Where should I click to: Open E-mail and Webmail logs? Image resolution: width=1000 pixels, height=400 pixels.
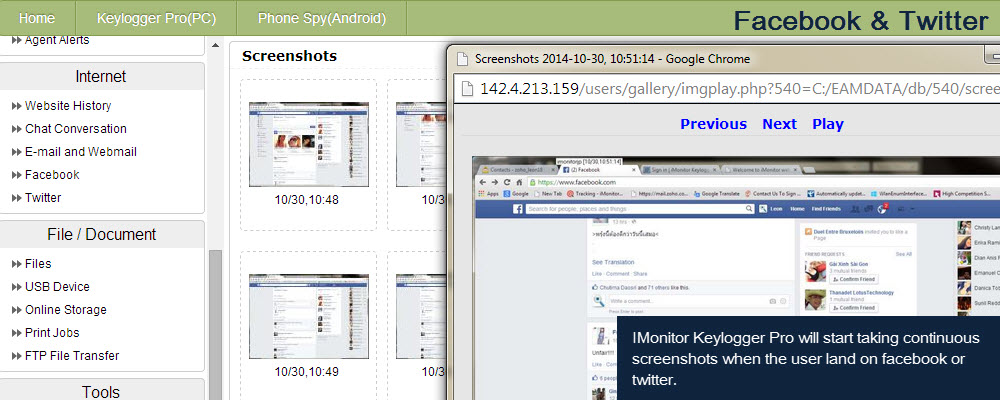(80, 152)
